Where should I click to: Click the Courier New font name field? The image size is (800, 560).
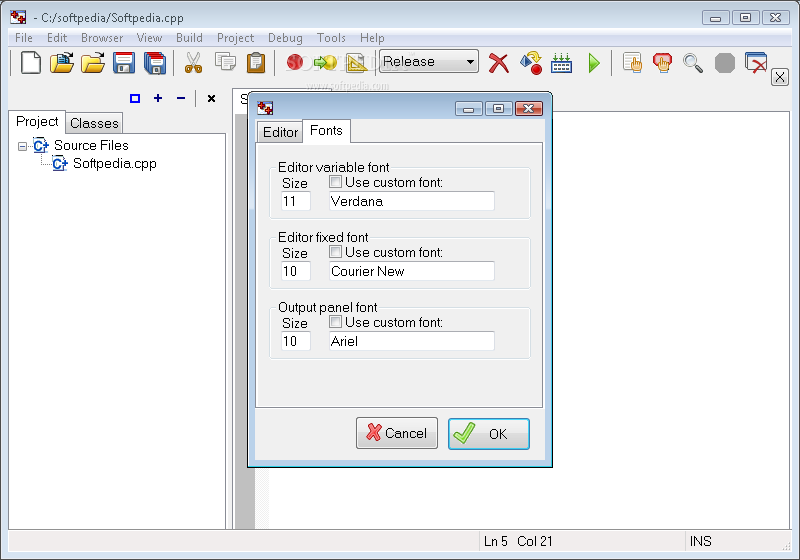(x=412, y=271)
